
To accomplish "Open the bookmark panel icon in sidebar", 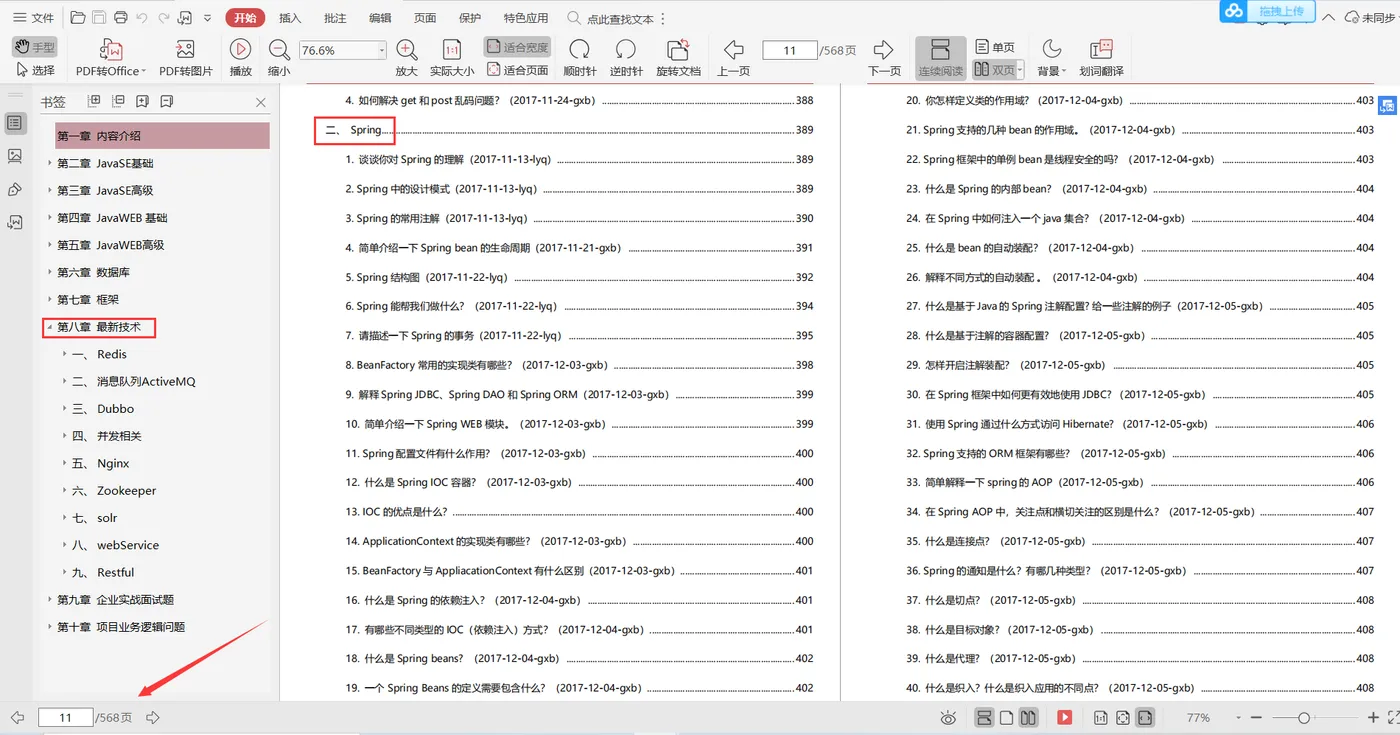I will coord(15,123).
